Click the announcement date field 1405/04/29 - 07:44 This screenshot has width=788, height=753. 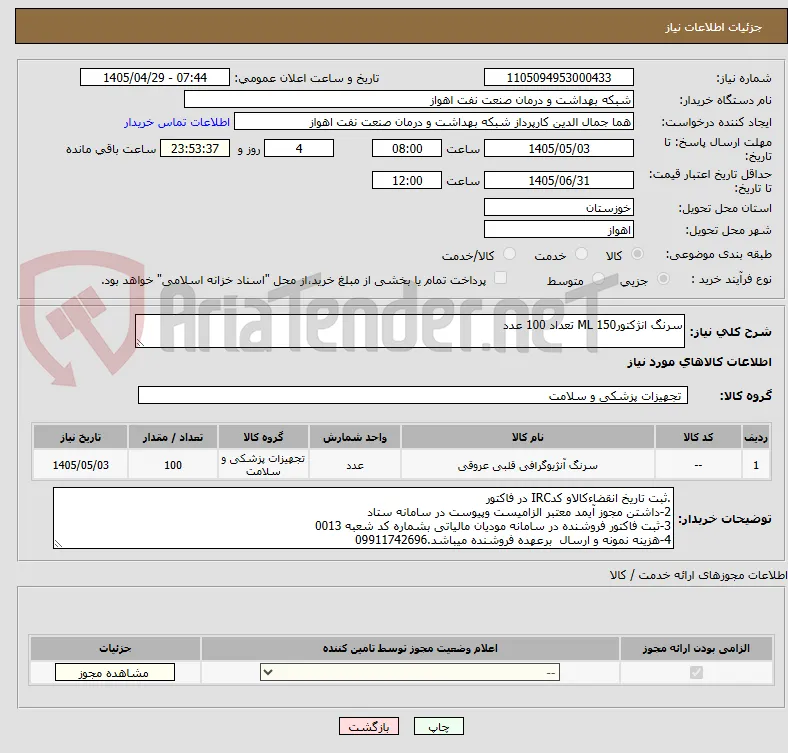155,77
